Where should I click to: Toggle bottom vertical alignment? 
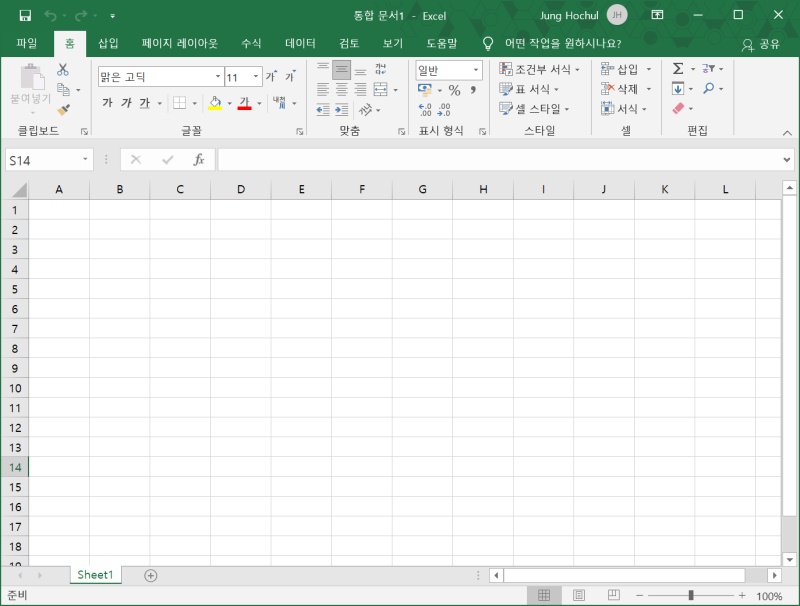360,70
